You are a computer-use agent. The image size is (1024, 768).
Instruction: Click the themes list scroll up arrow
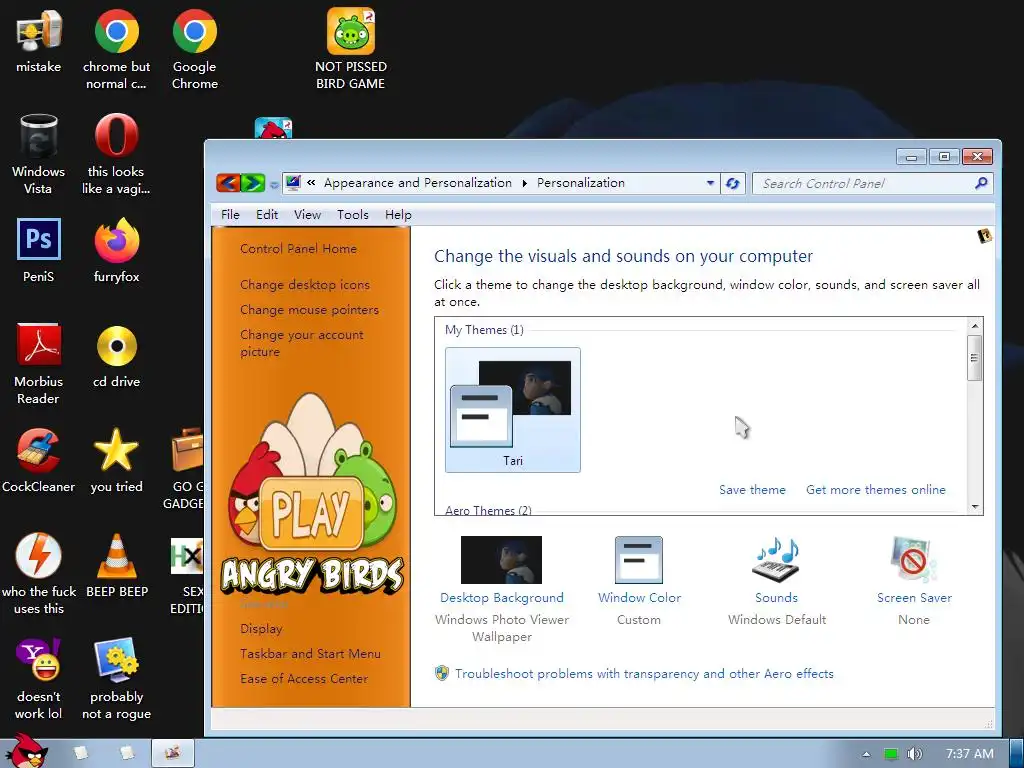[974, 326]
